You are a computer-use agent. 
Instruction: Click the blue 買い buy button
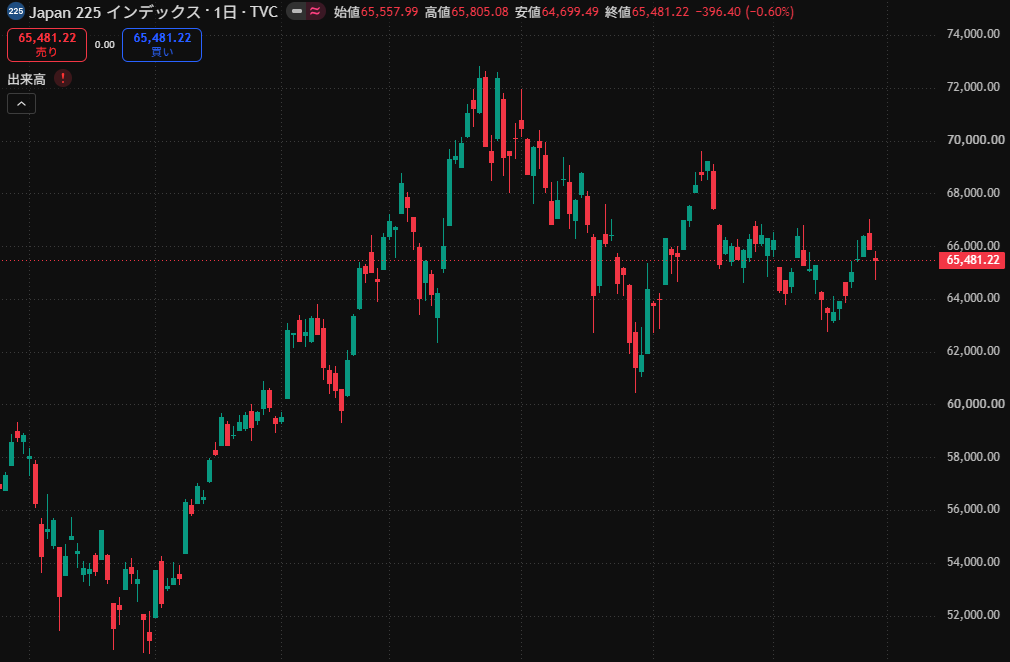(162, 45)
